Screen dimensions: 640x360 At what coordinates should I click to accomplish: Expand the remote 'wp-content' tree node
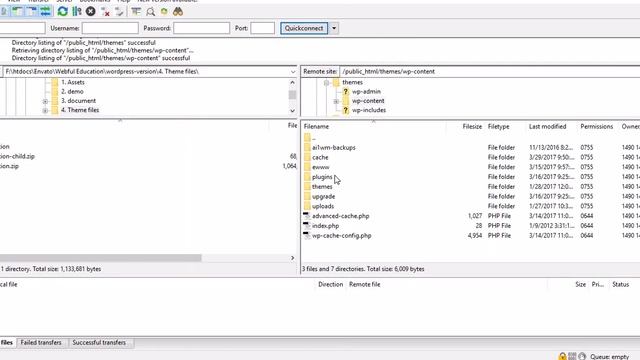[336, 101]
